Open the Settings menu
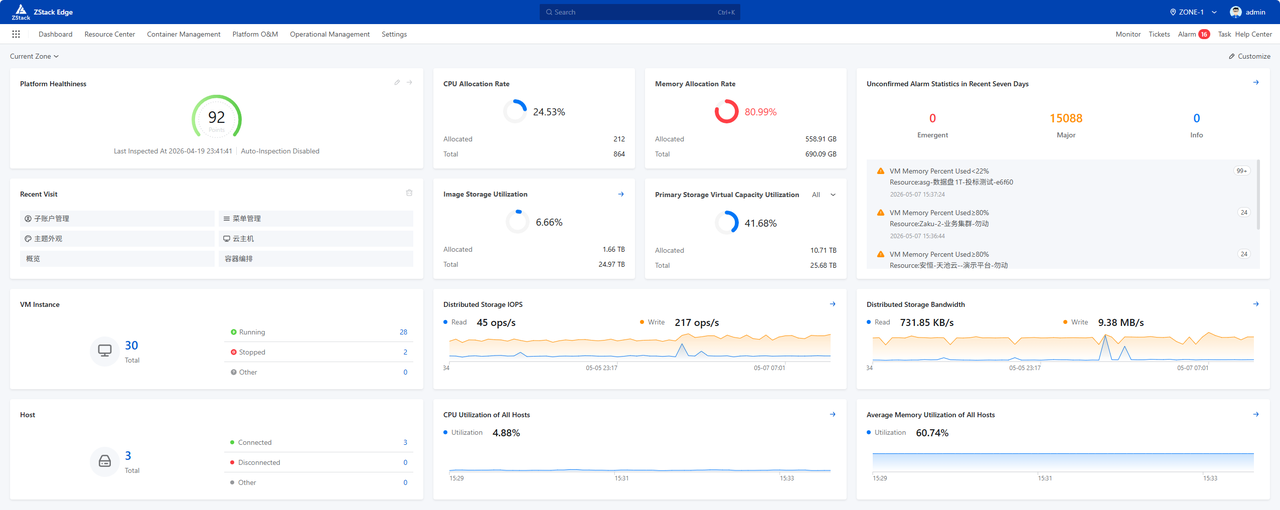The height and width of the screenshot is (510, 1280). (394, 34)
